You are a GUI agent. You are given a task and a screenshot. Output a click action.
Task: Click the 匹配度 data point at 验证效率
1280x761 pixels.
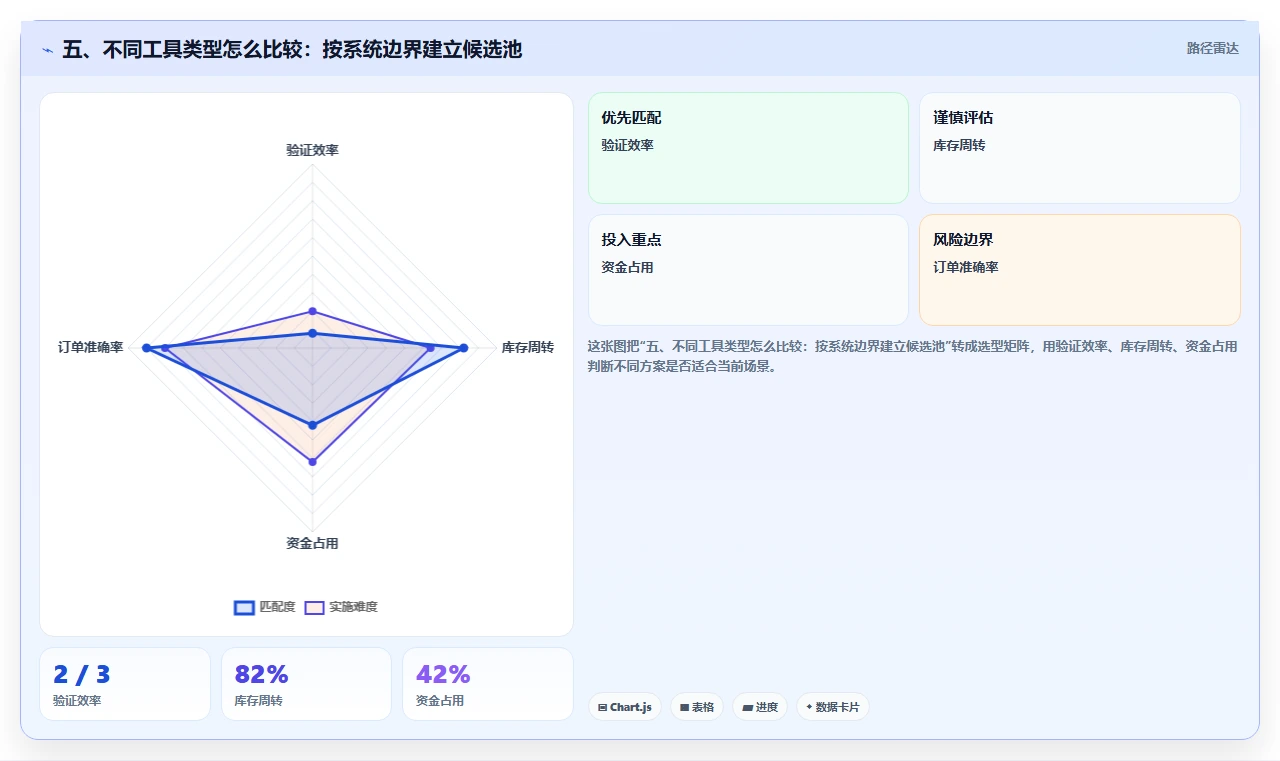click(312, 333)
